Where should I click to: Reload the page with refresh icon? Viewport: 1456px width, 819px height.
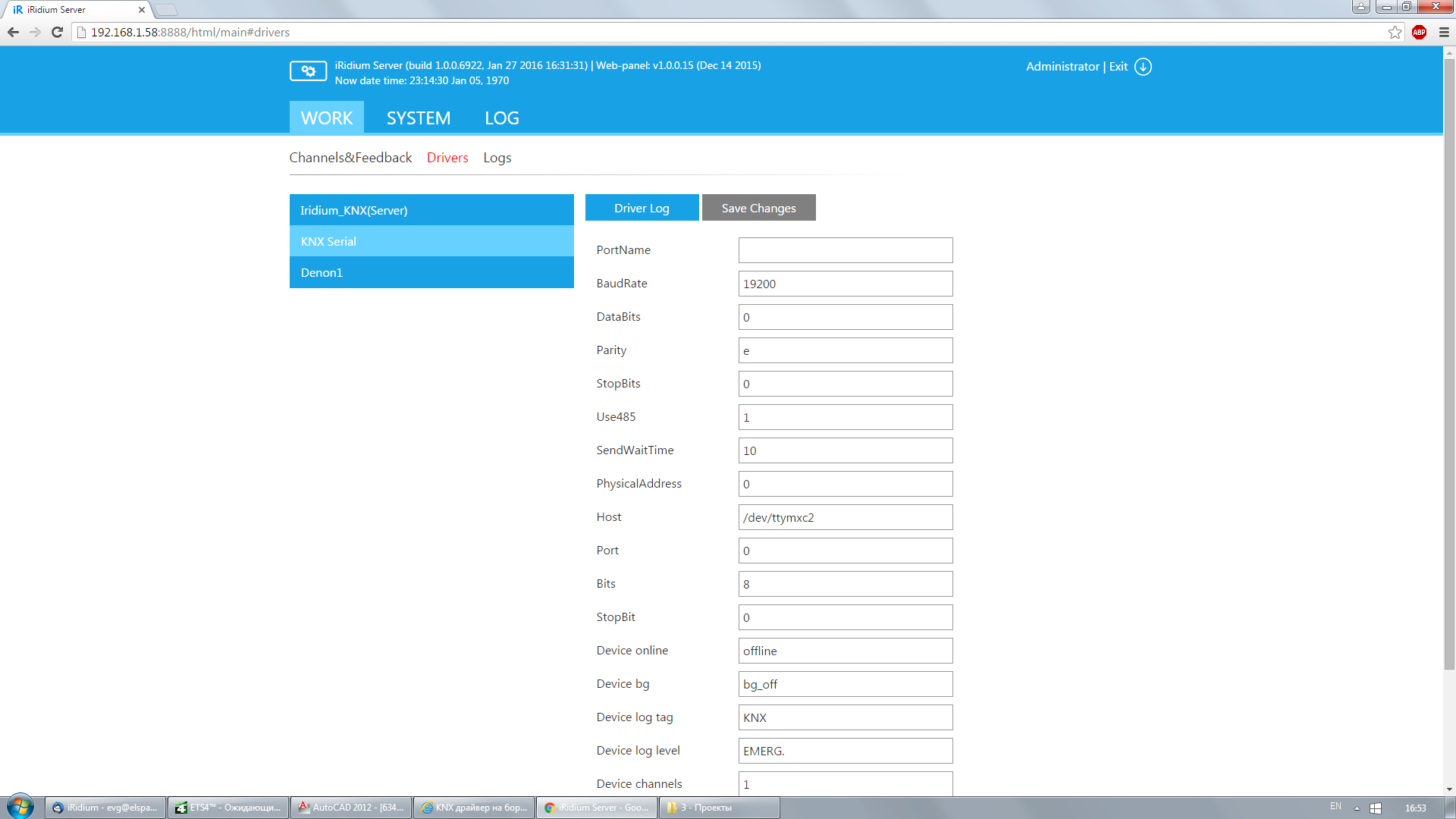[x=57, y=33]
